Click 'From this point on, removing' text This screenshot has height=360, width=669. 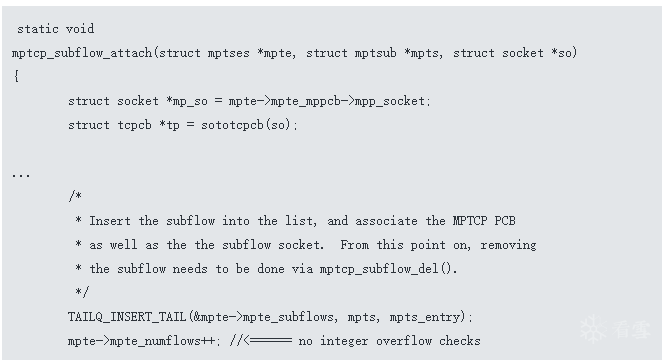pyautogui.click(x=438, y=245)
